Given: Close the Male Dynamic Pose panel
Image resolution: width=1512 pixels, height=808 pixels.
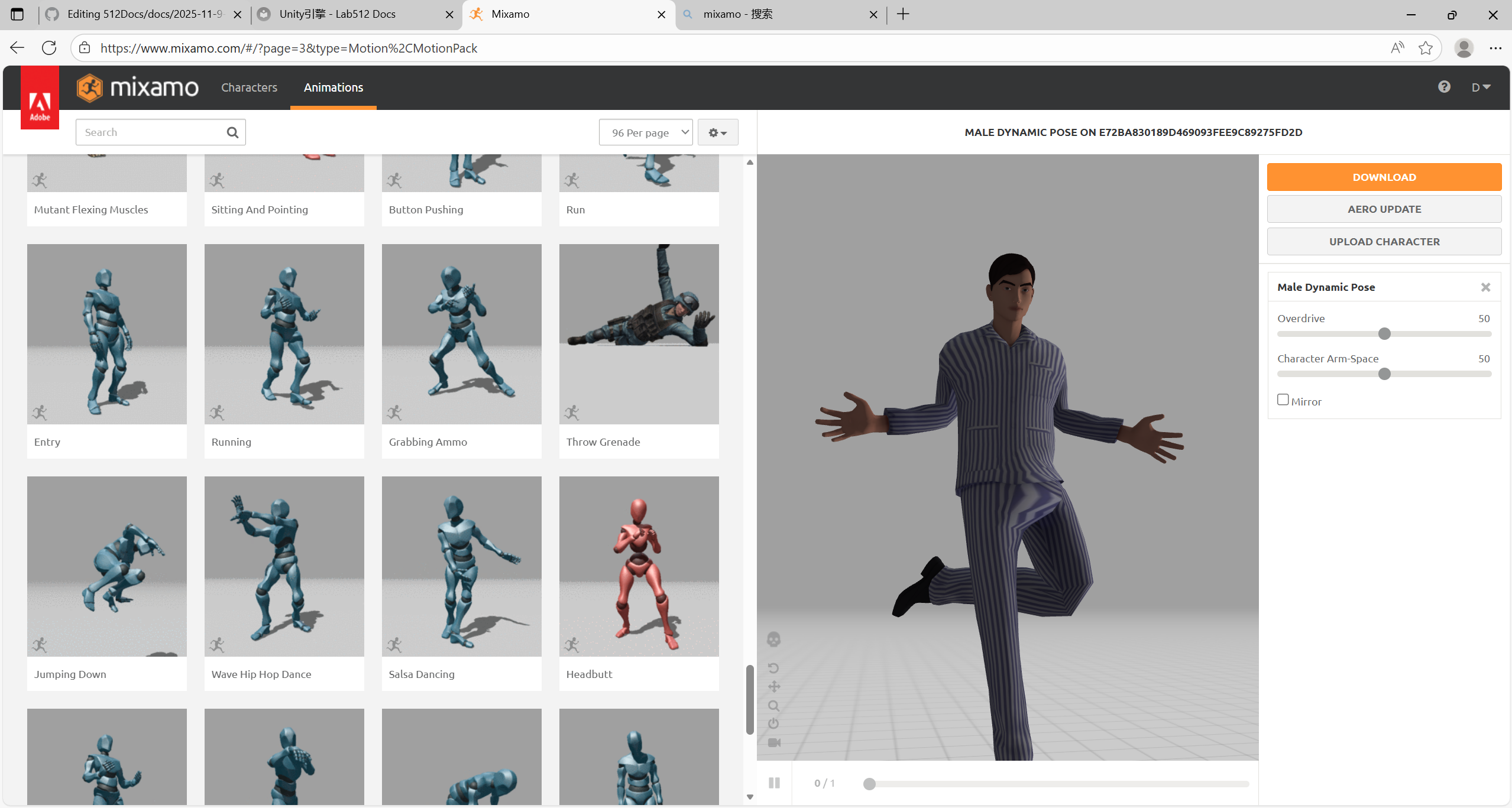Looking at the screenshot, I should (x=1485, y=287).
